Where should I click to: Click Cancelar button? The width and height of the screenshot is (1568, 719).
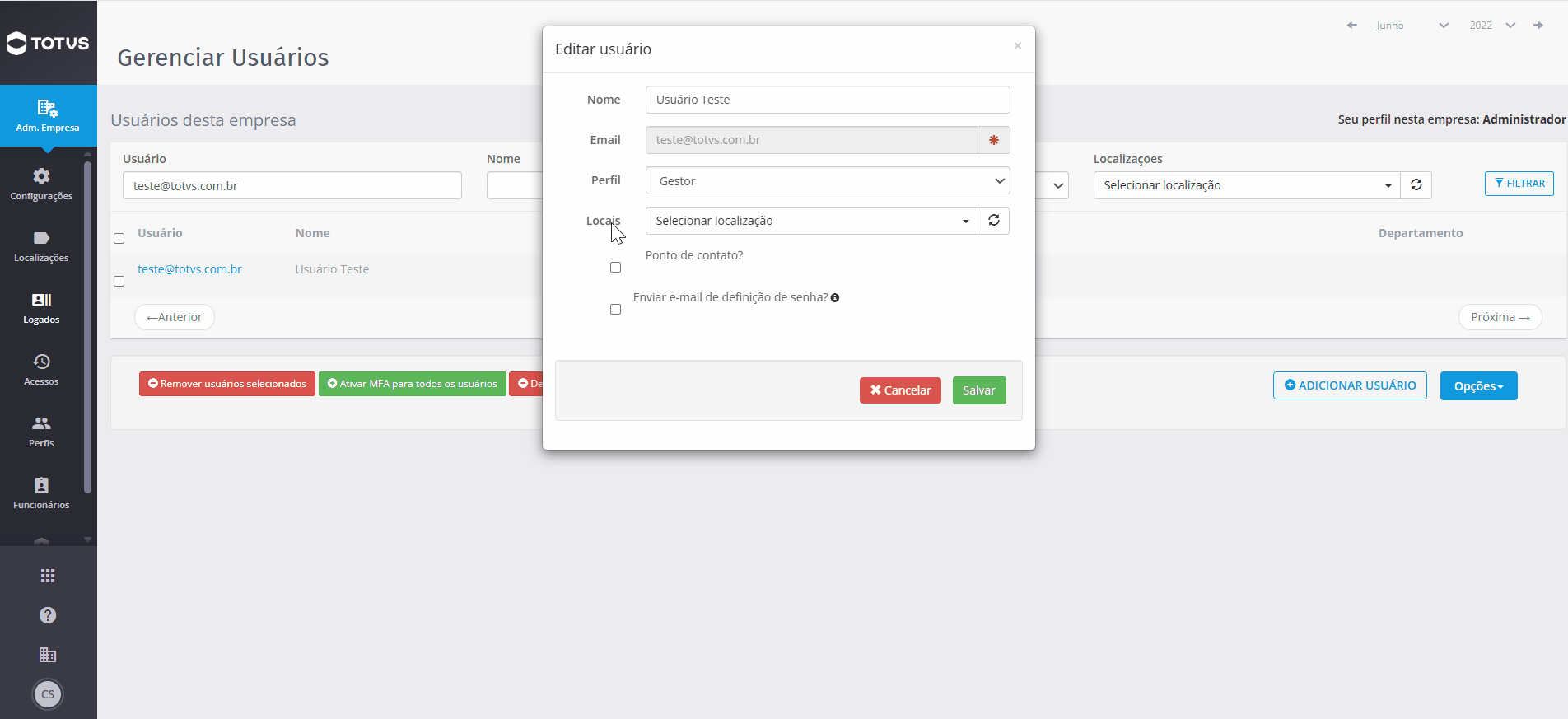[900, 390]
